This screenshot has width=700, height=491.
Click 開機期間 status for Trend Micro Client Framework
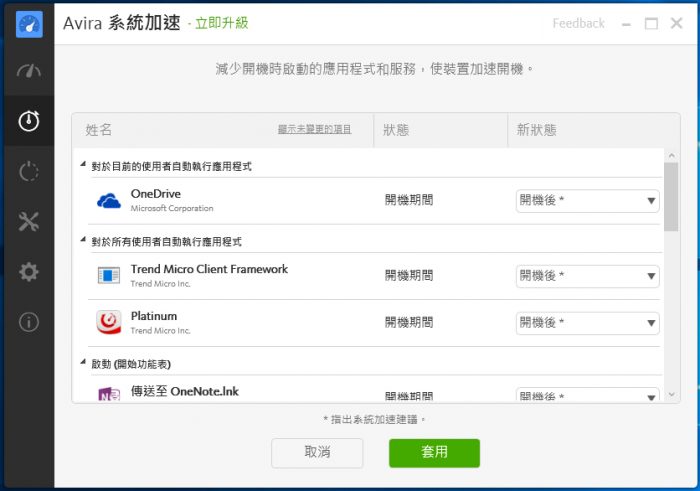pyautogui.click(x=409, y=275)
